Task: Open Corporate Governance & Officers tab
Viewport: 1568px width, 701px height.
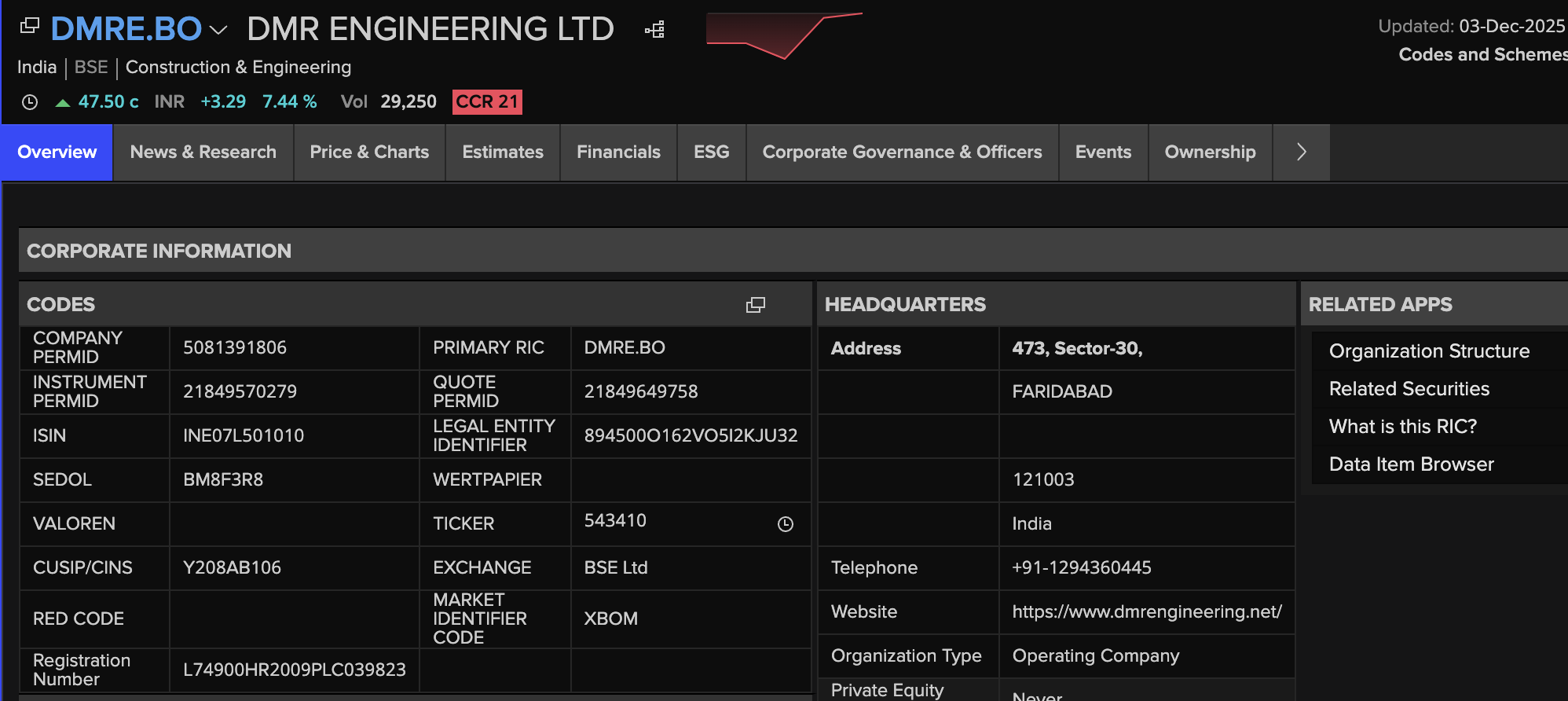Action: click(903, 152)
